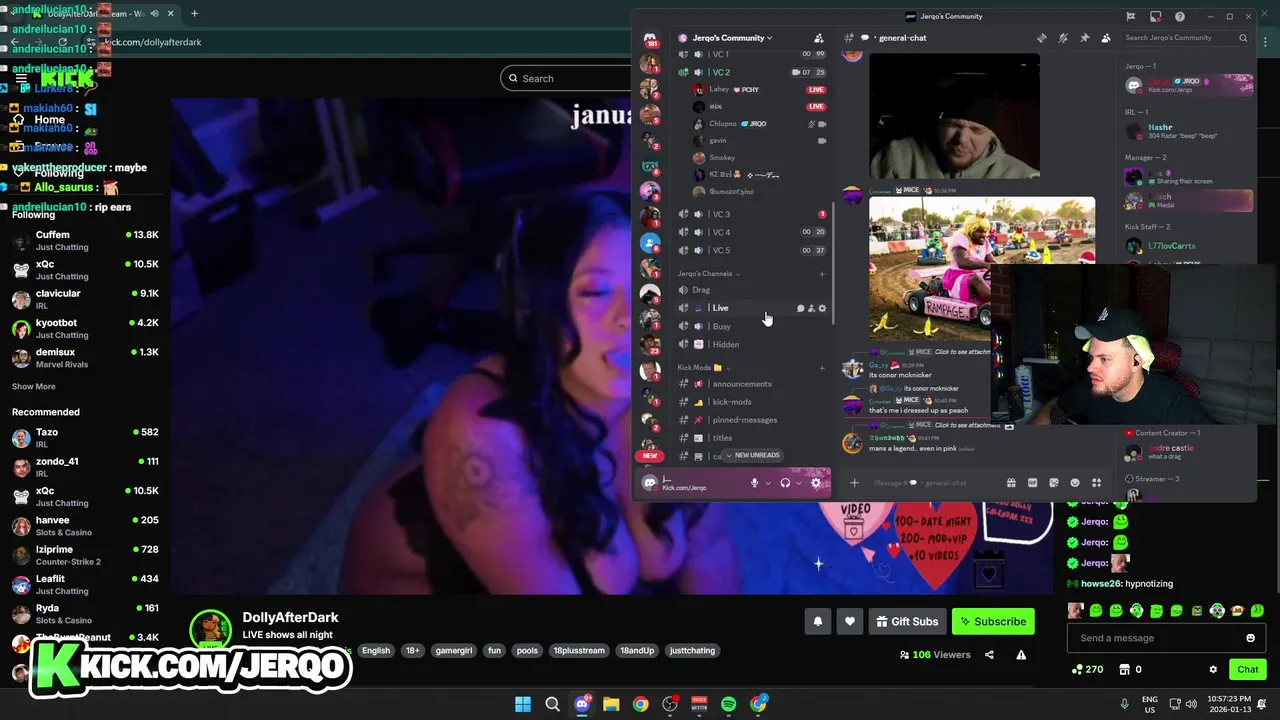Click the plus attachment button in Discord
Viewport: 1280px width, 720px height.
[854, 483]
